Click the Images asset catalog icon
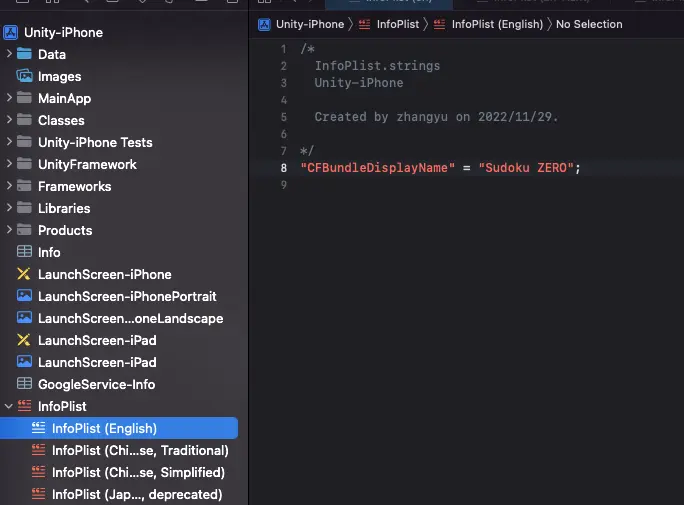The image size is (684, 505). [x=24, y=76]
